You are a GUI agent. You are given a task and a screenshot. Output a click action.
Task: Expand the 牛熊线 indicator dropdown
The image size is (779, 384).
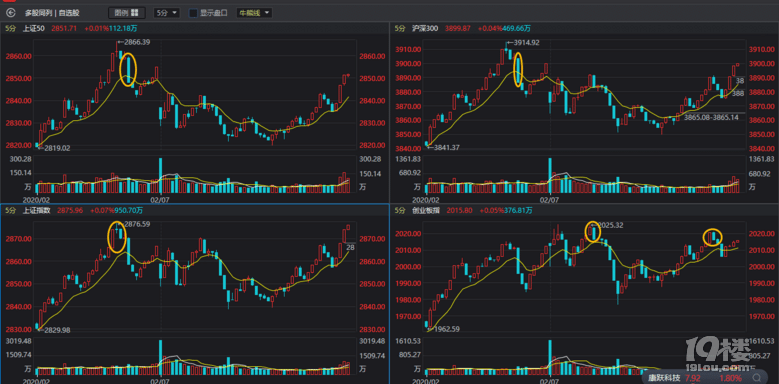(x=254, y=13)
